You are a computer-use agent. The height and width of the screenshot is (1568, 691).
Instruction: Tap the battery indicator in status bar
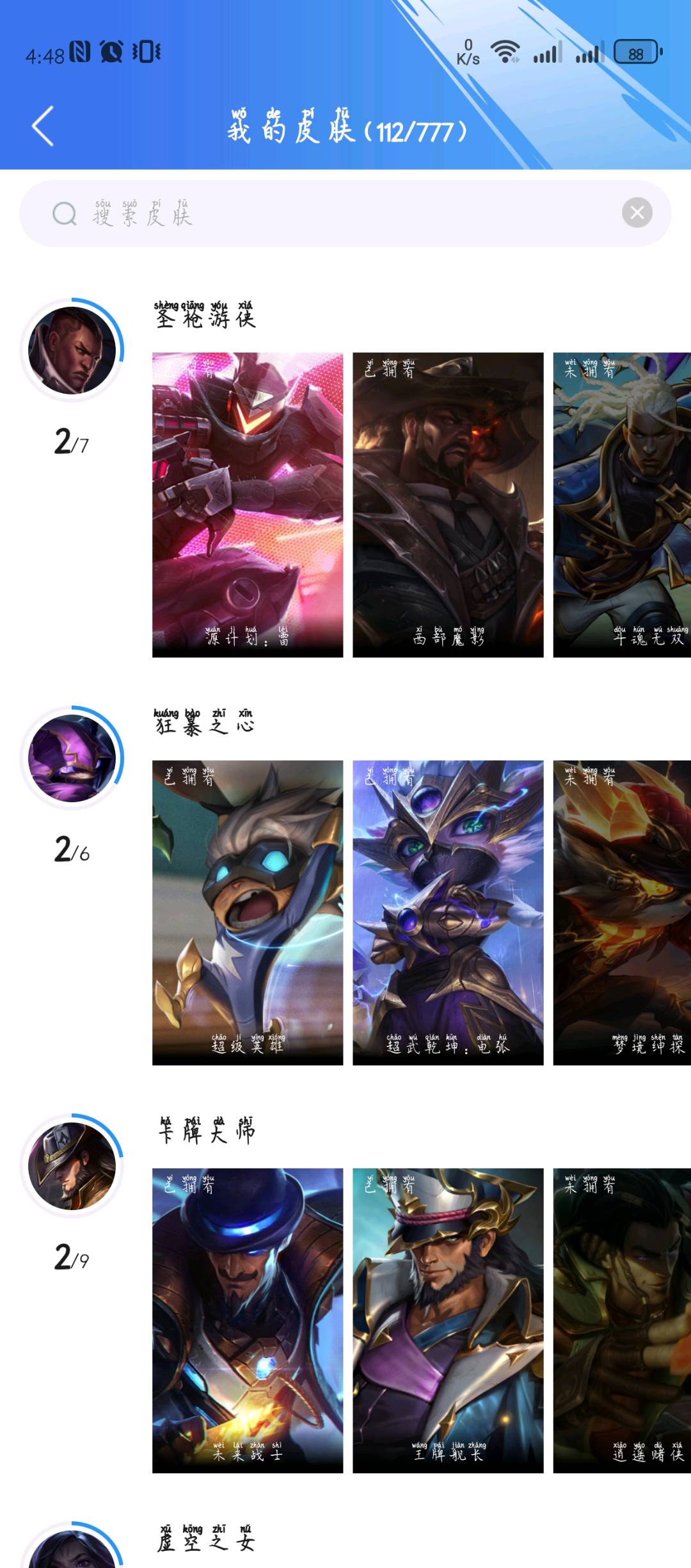(x=638, y=53)
